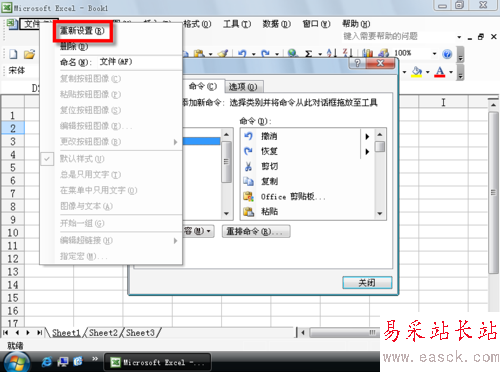Click the blue Help icon in the toolbar
The image size is (500, 372).
tap(447, 54)
